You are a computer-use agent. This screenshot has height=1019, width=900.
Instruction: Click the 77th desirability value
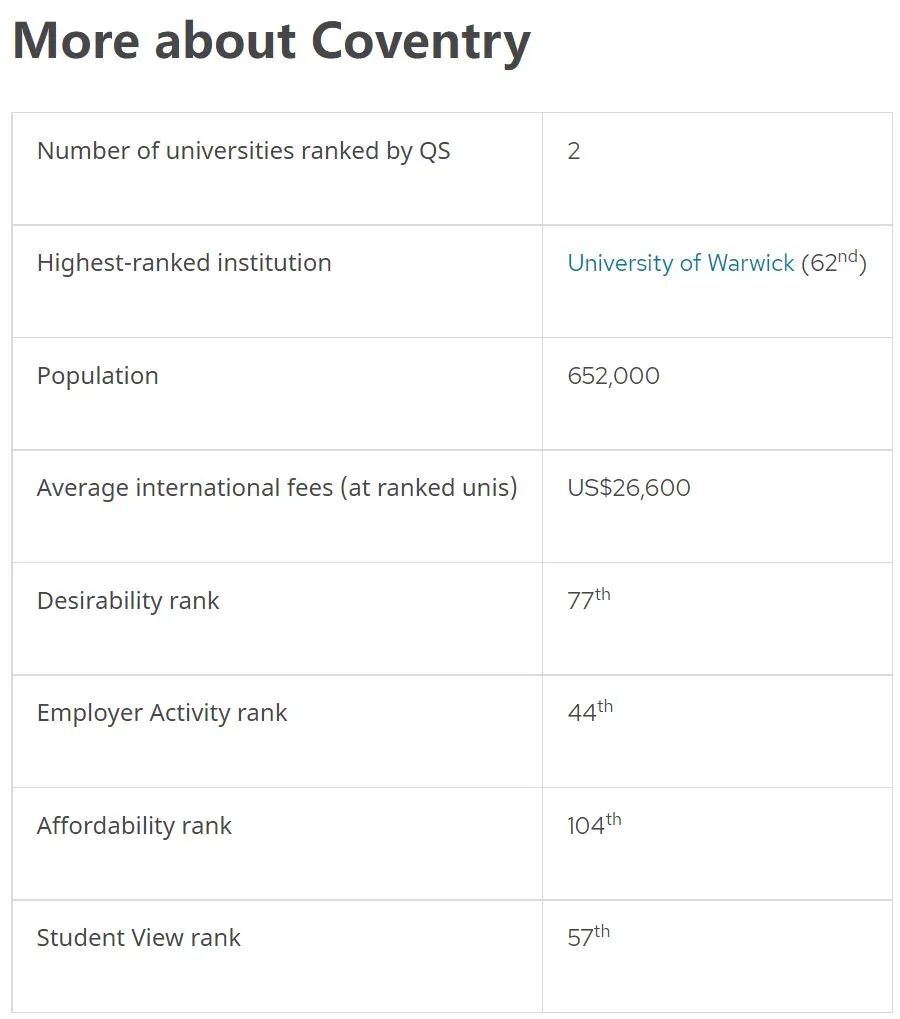tap(589, 599)
